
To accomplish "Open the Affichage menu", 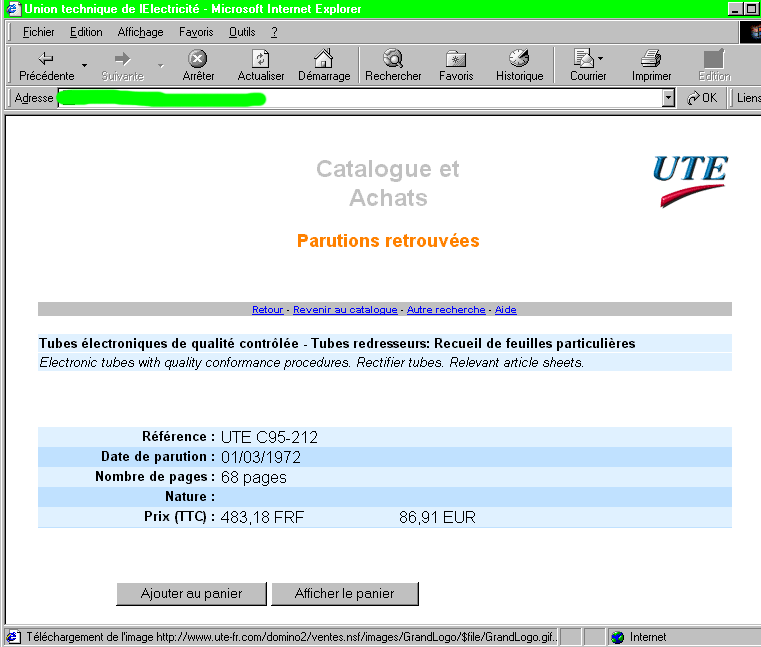I will pyautogui.click(x=140, y=32).
